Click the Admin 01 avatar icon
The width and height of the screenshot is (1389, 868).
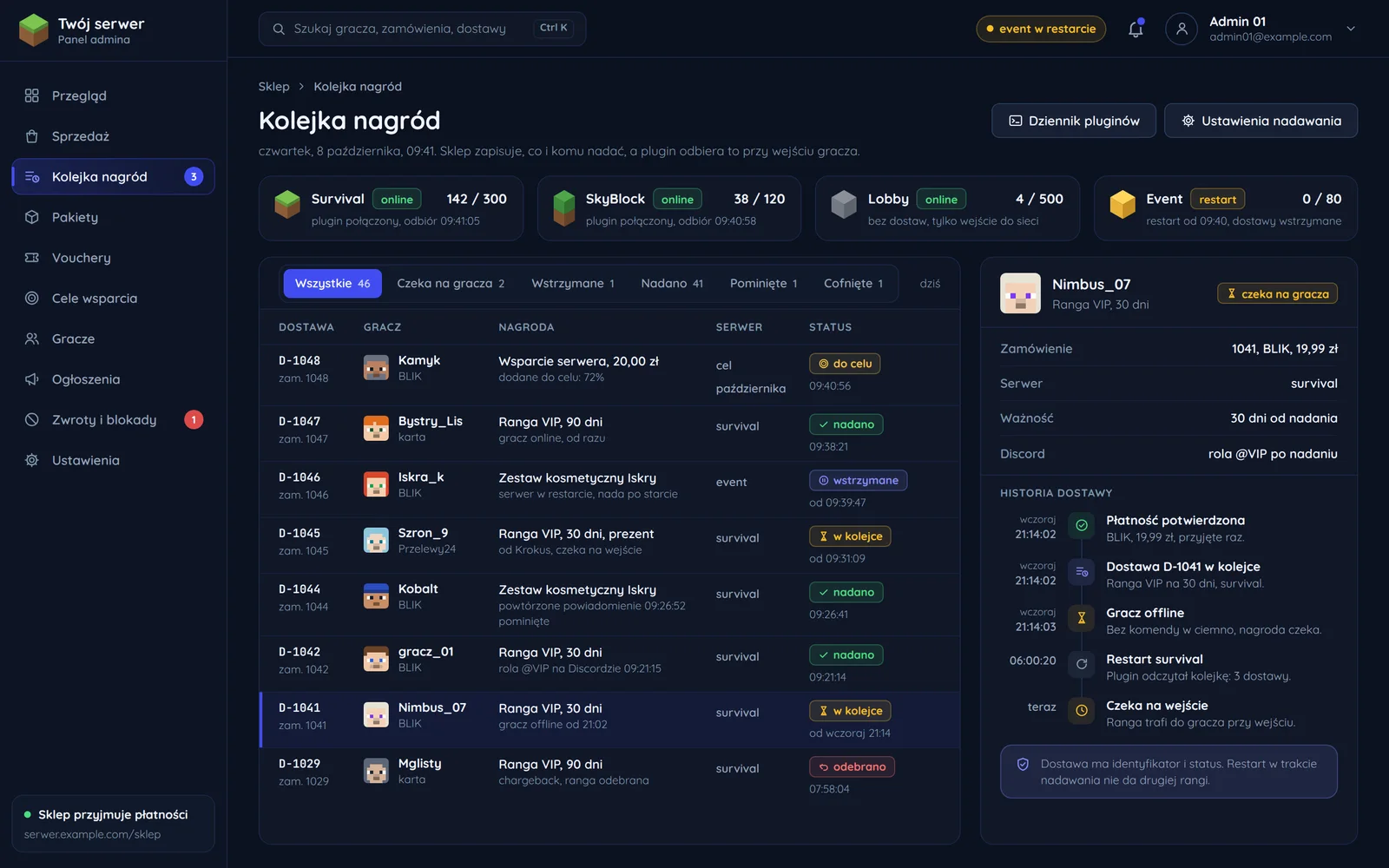(x=1181, y=29)
